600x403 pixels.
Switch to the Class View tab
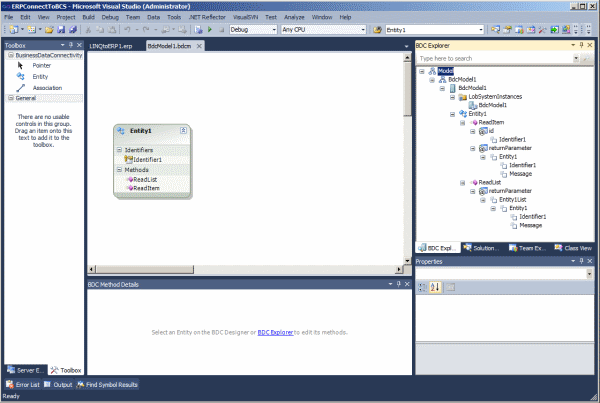coord(573,248)
